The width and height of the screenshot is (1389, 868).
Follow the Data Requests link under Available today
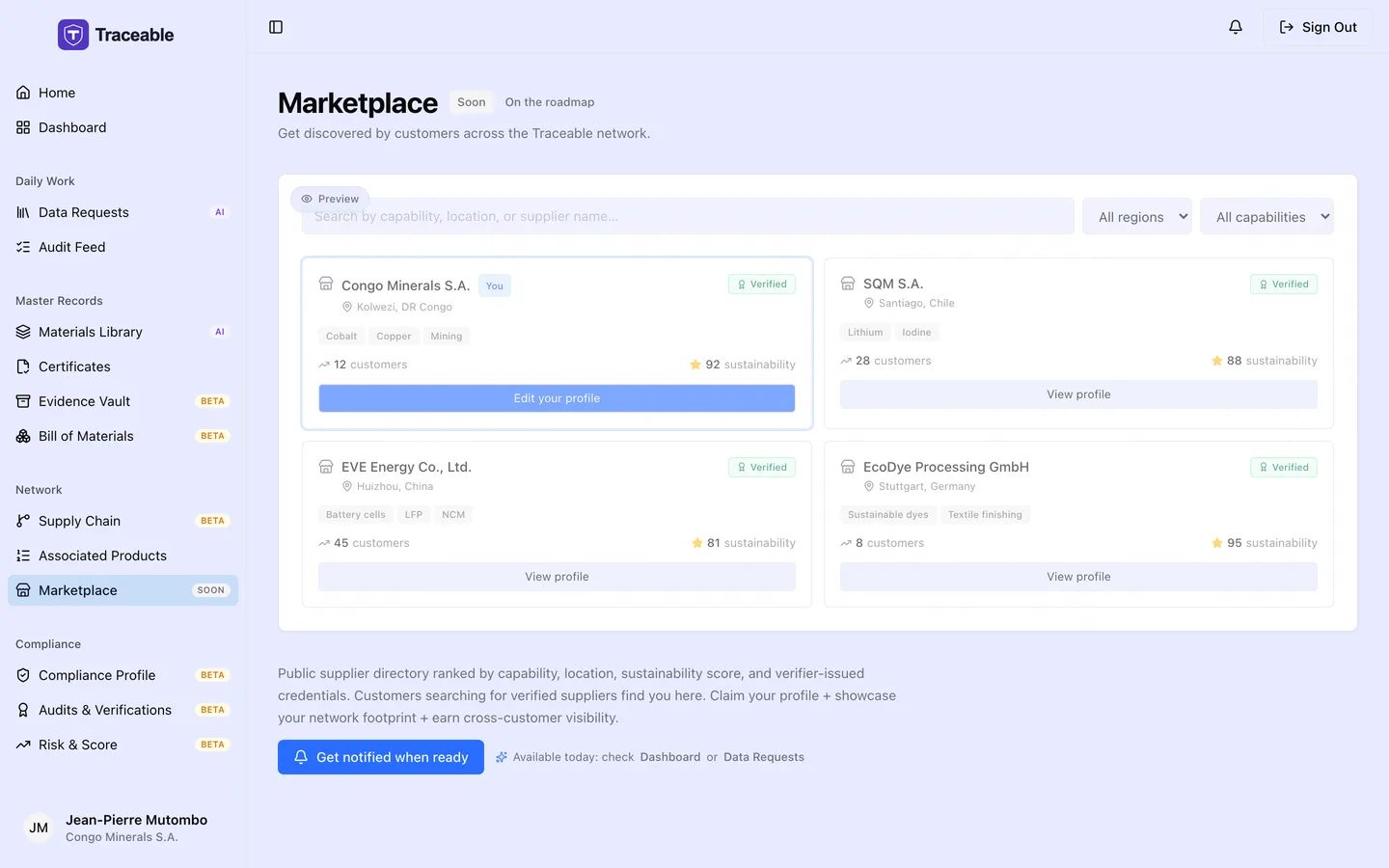pyautogui.click(x=764, y=757)
